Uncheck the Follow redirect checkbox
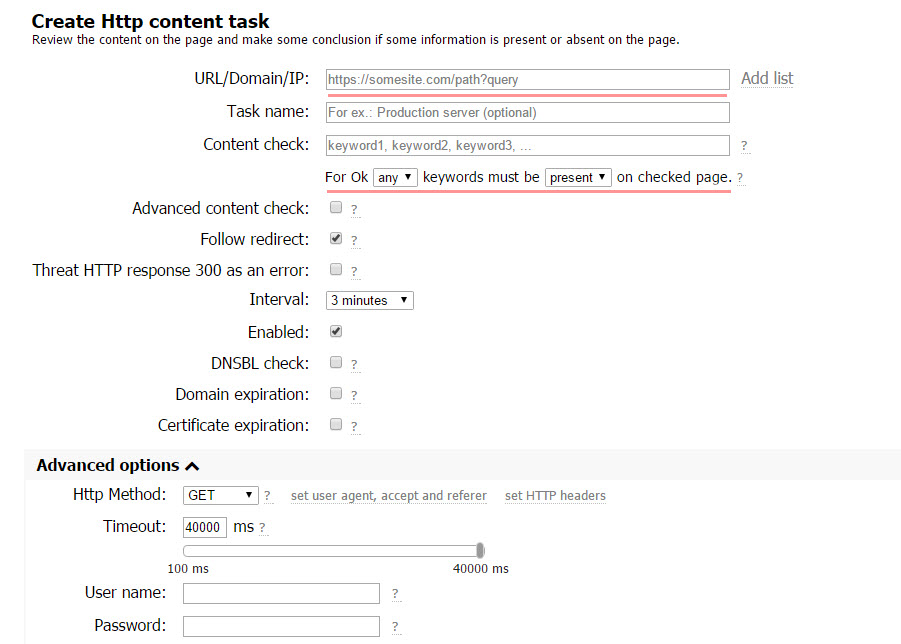 (336, 238)
